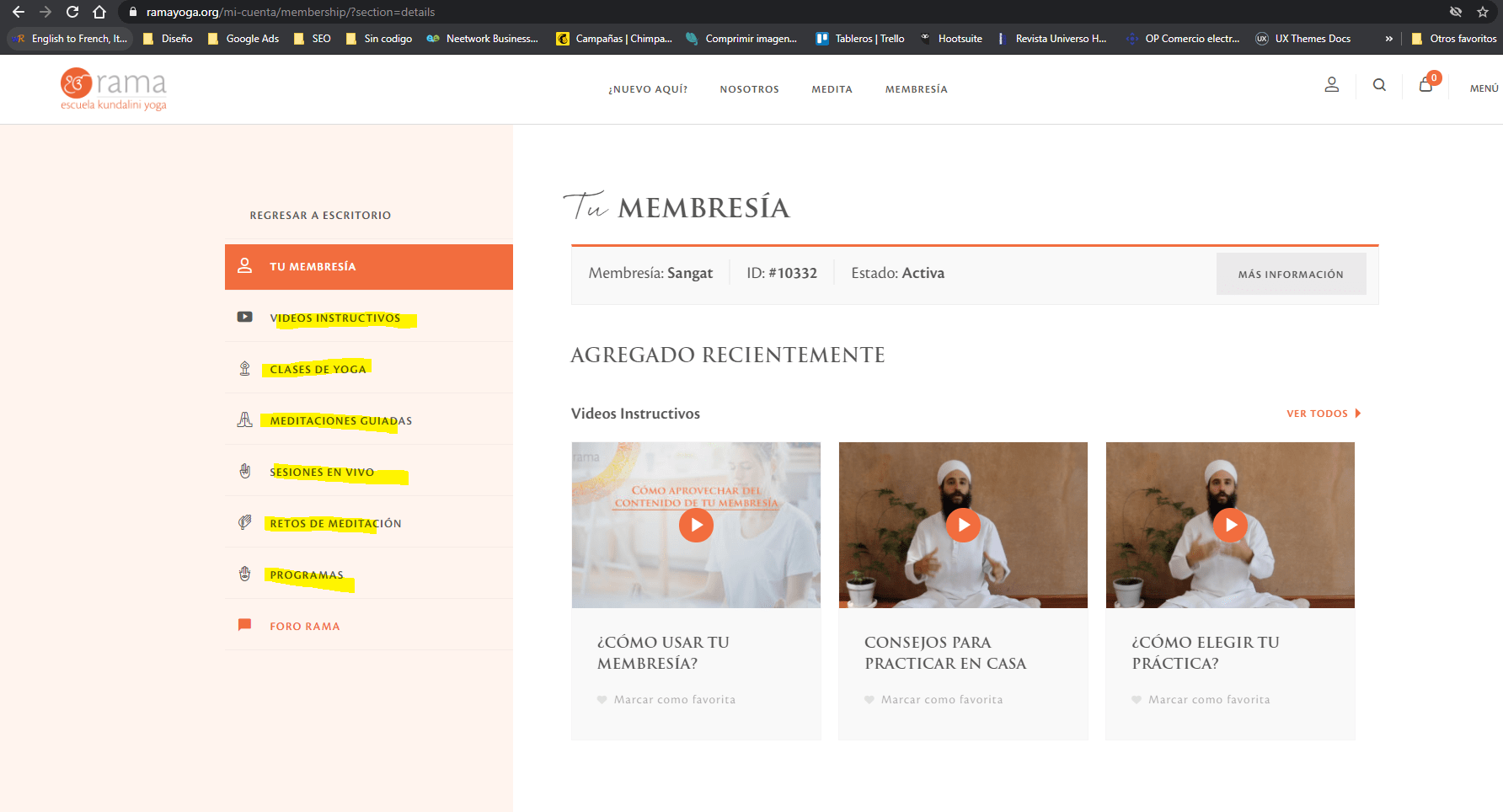1503x812 pixels.
Task: Click the Videos Instructivos sidebar icon
Action: point(245,317)
